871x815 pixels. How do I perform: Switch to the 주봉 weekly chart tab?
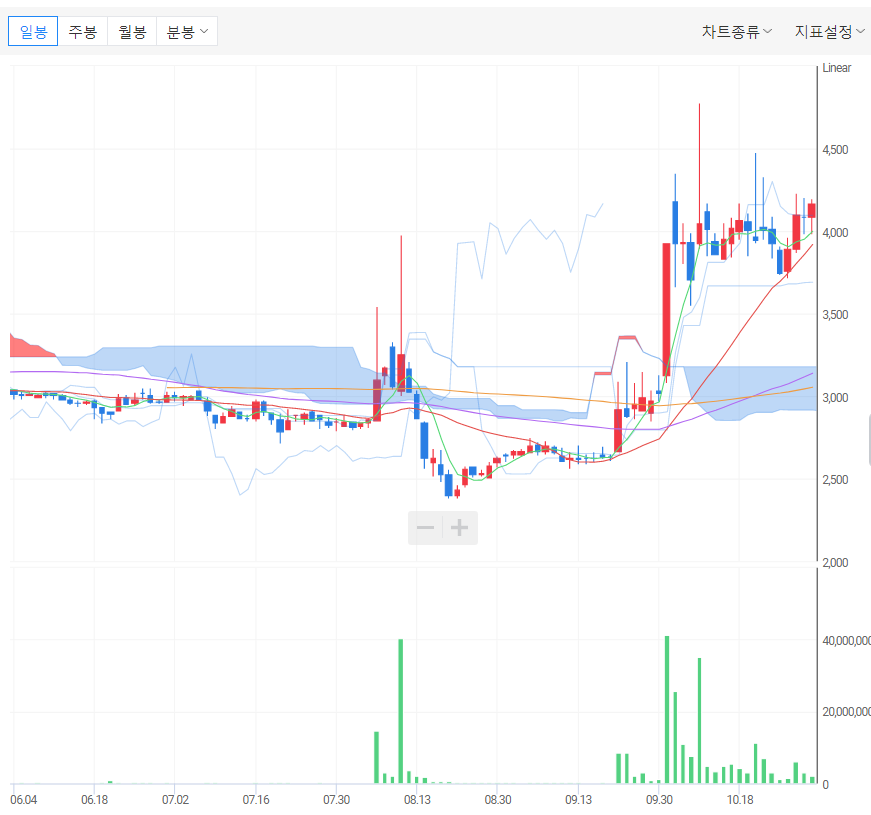pos(82,32)
